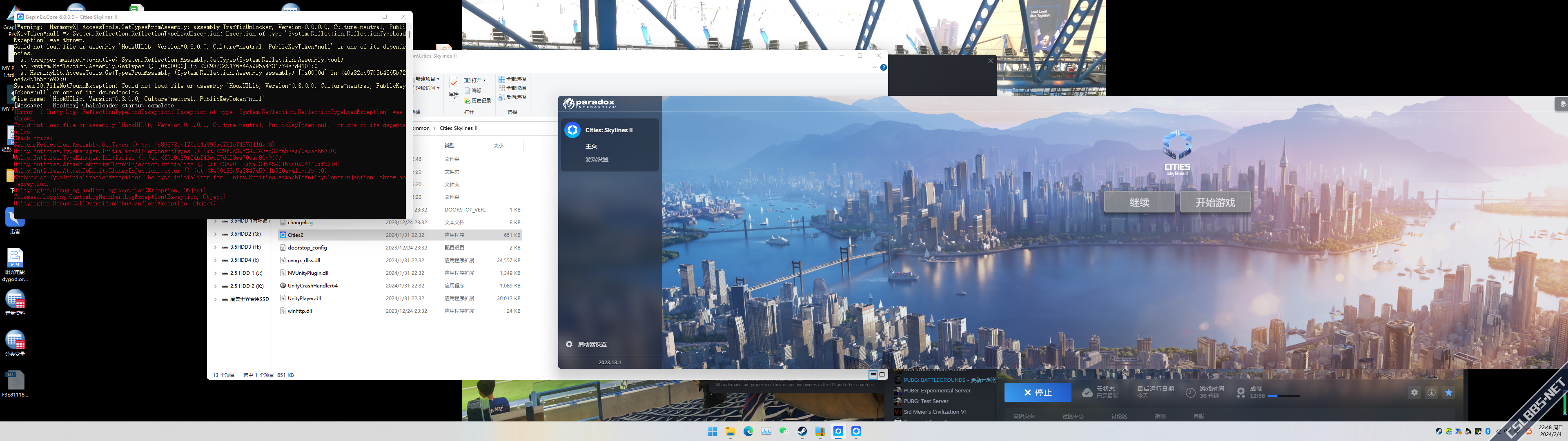Image resolution: width=1568 pixels, height=441 pixels.
Task: Click Cities Skylines II in the Explorer breadcrumb
Action: coord(458,129)
